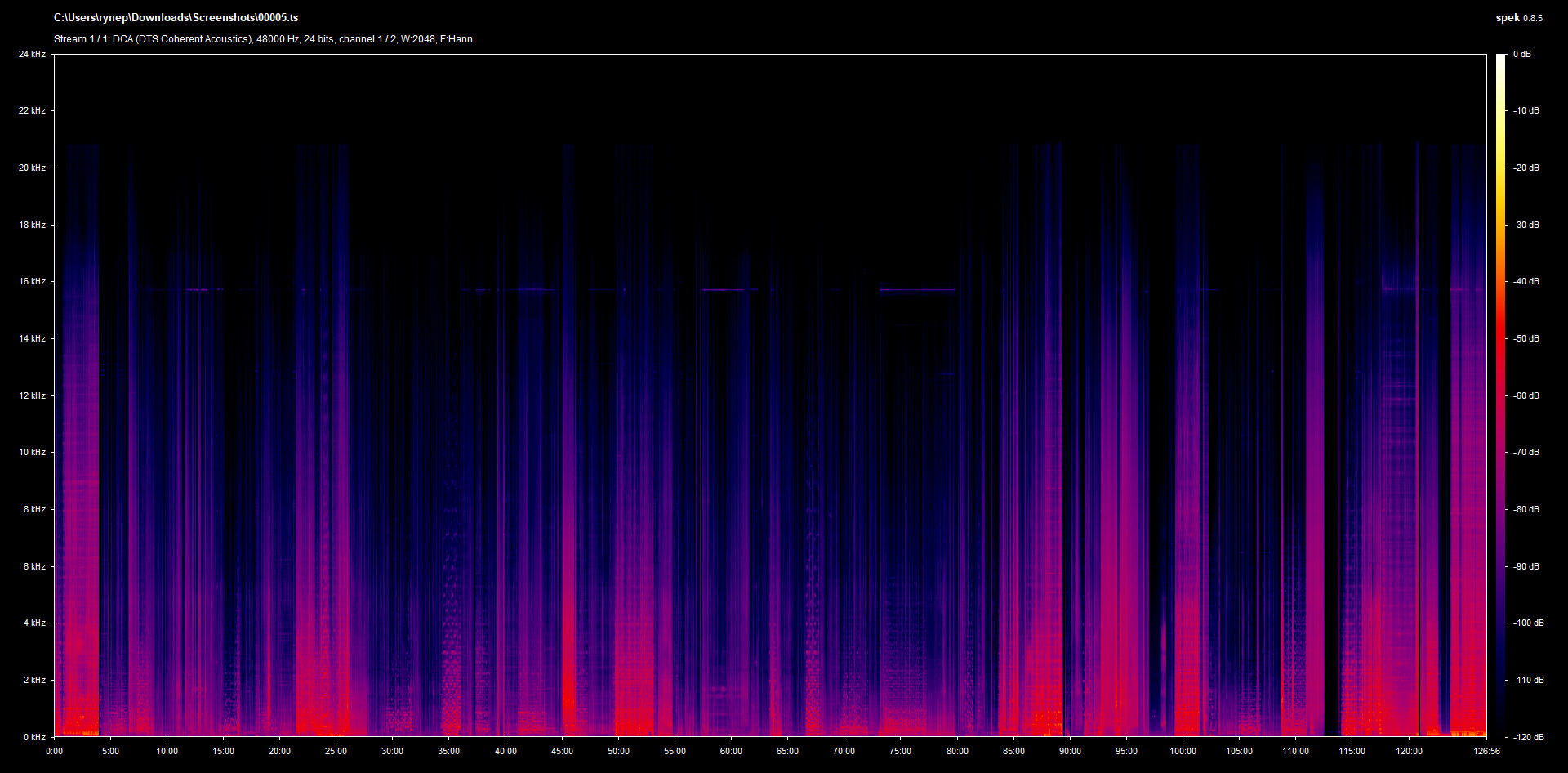Select the 16 kHz frequency axis label
Viewport: 1568px width, 773px height.
tap(32, 281)
